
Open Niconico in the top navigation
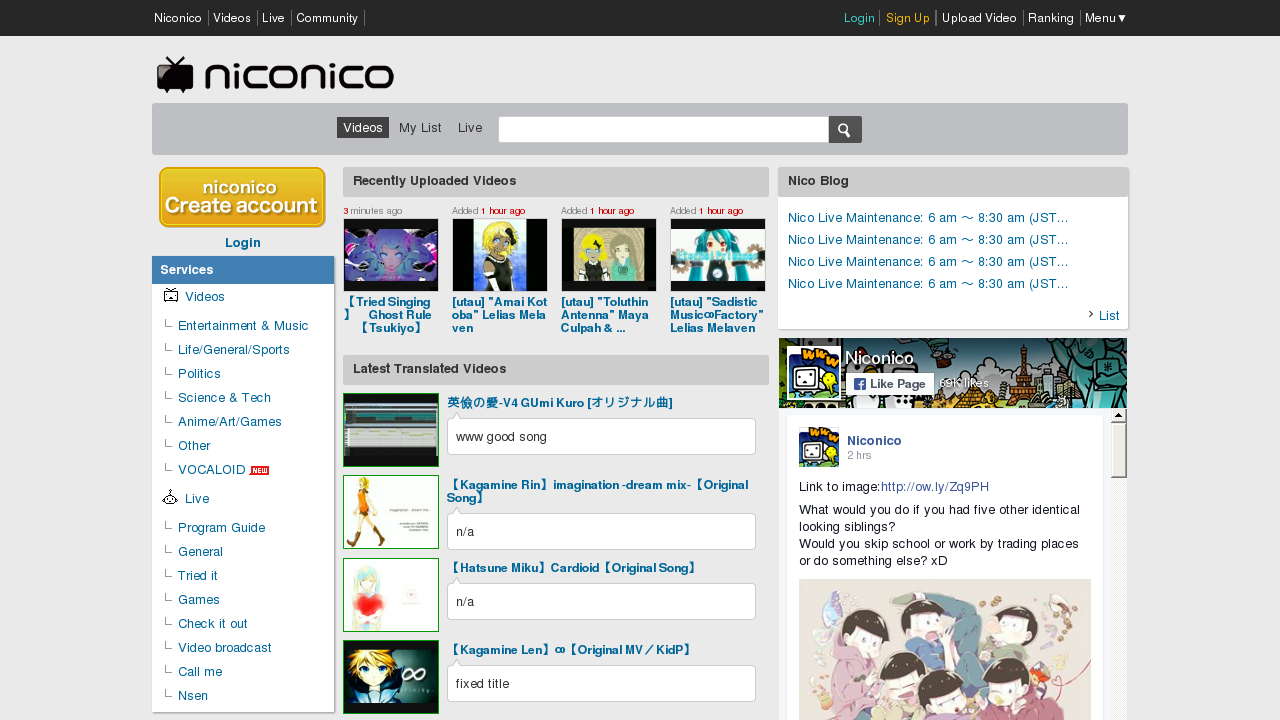point(178,18)
